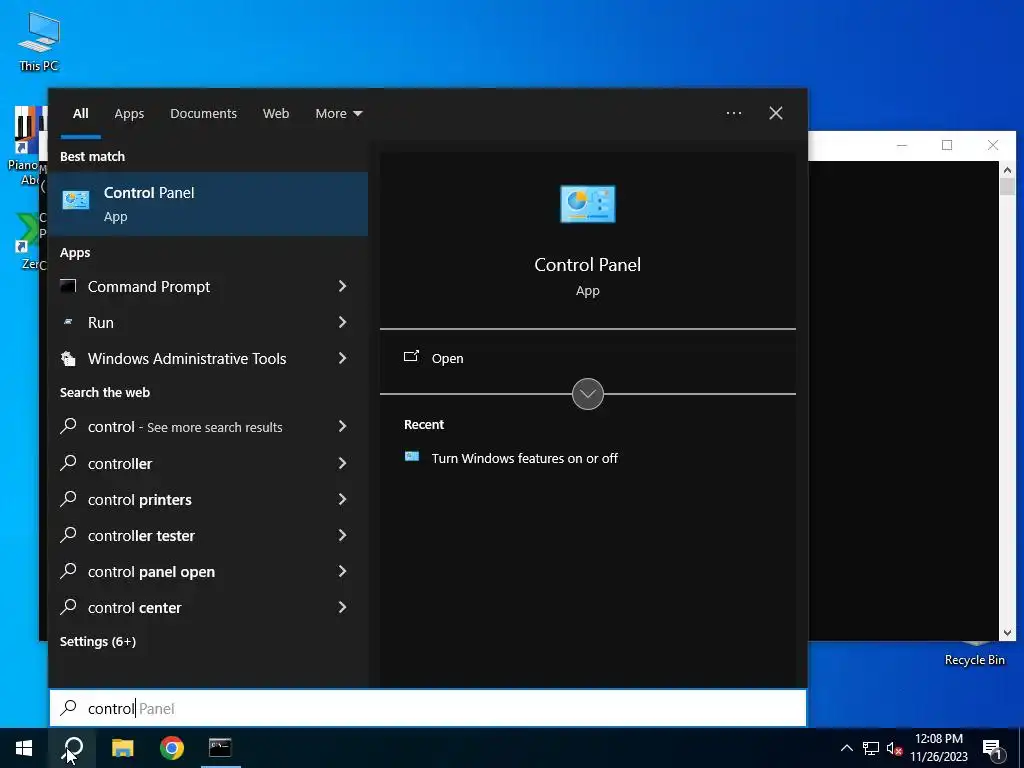
Task: Maximize the background console window
Action: point(947,145)
